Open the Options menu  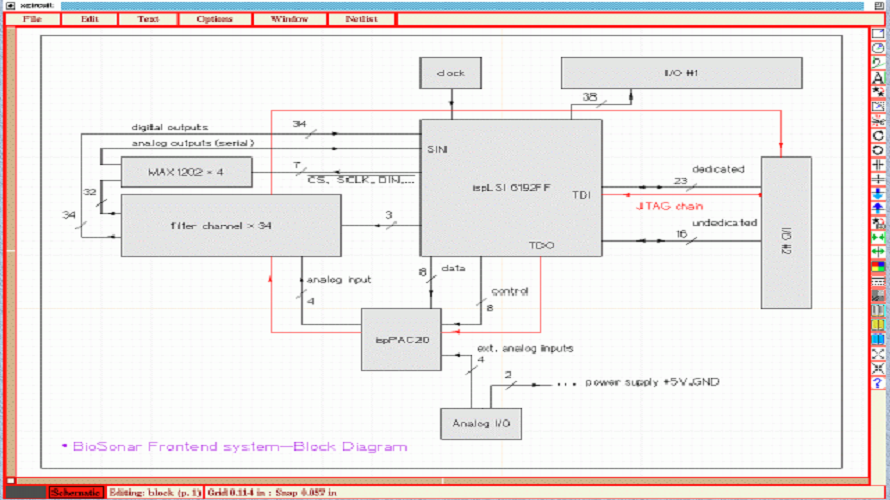215,19
